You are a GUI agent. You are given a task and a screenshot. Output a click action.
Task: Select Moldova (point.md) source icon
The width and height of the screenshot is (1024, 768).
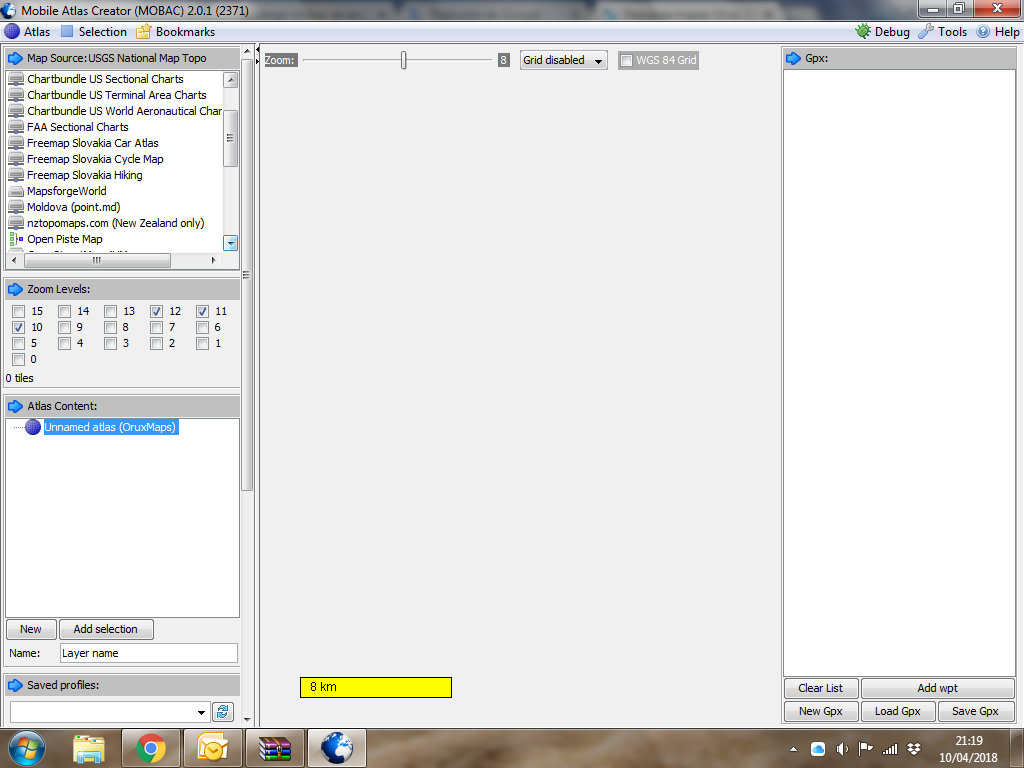[x=16, y=207]
